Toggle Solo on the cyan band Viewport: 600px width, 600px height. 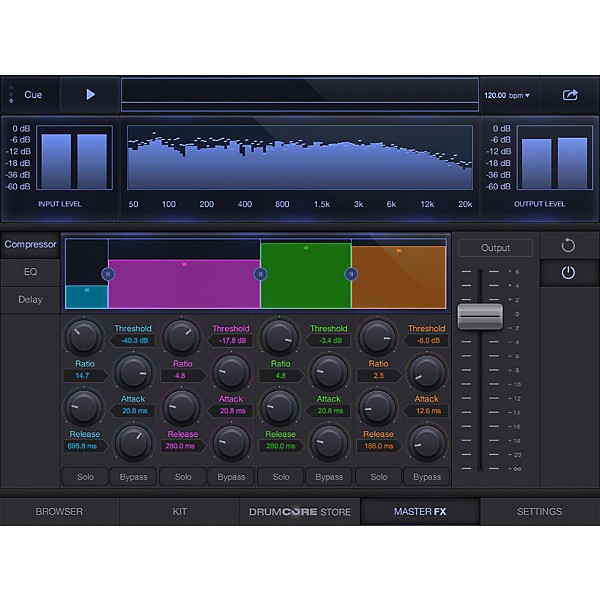tap(85, 477)
